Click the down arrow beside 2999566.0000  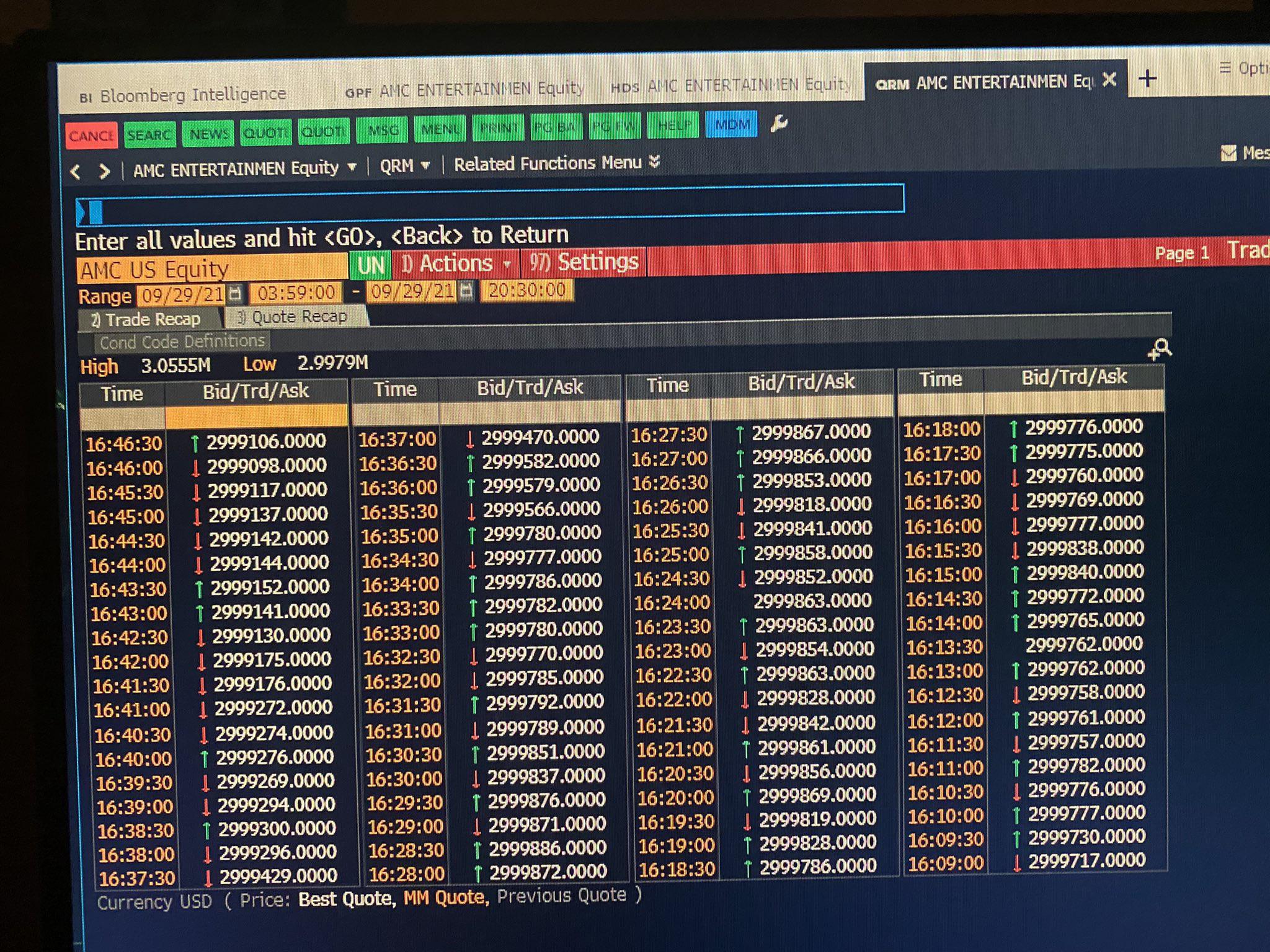(471, 511)
